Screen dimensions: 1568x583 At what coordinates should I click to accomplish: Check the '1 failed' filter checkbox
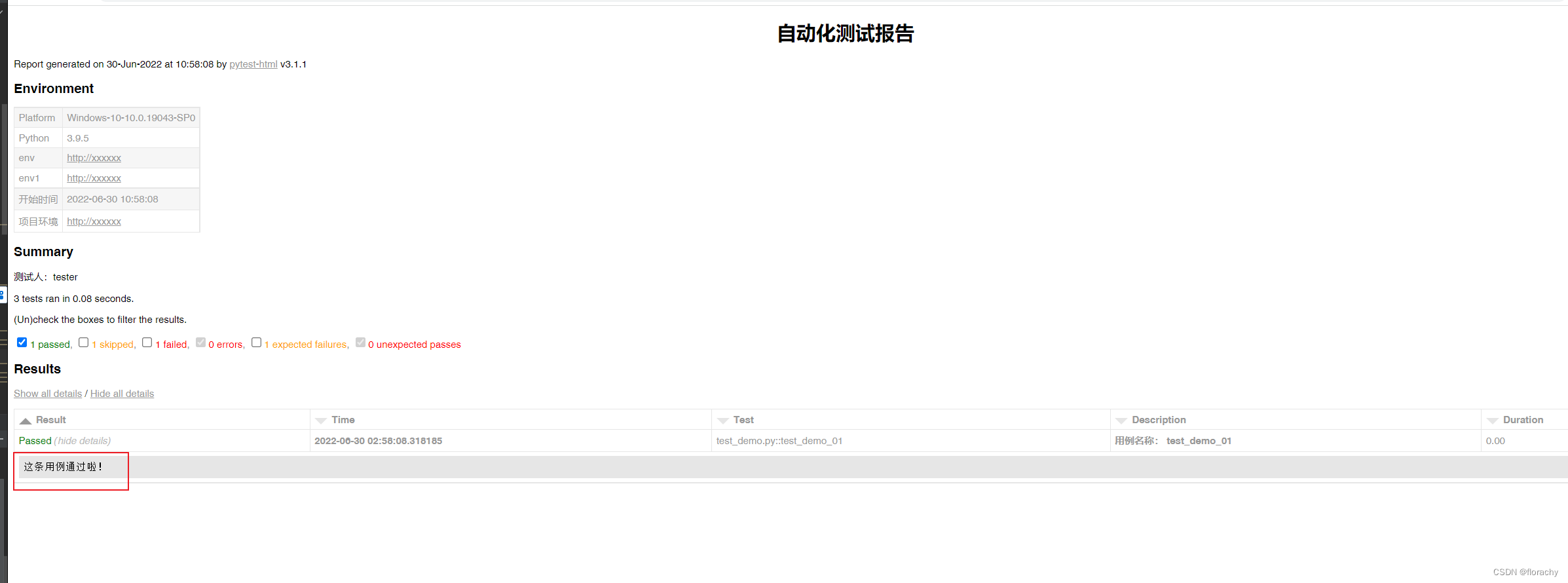(x=147, y=343)
